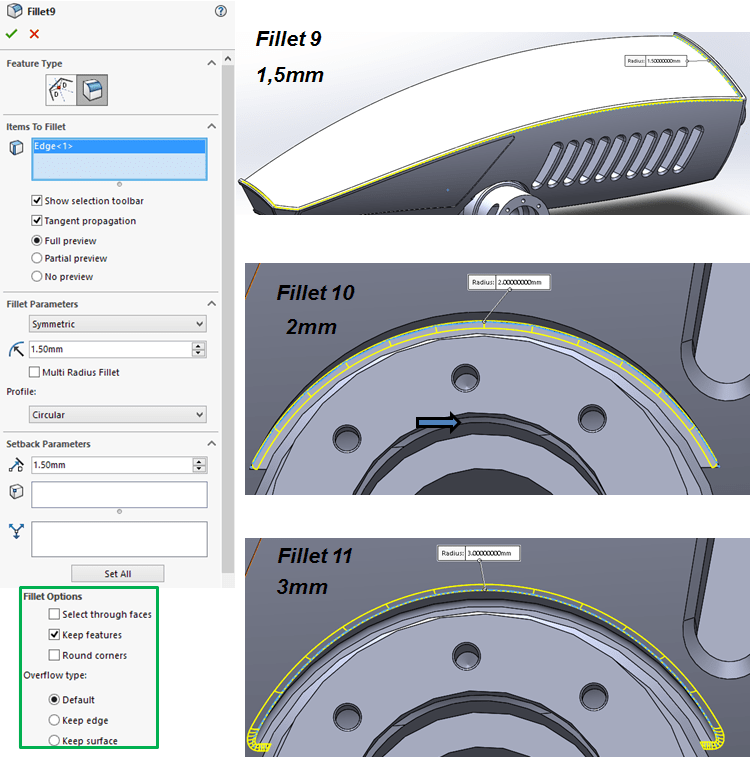Screen dimensions: 750x757
Task: Click the setback edges Y-shaped icon
Action: [x=16, y=531]
